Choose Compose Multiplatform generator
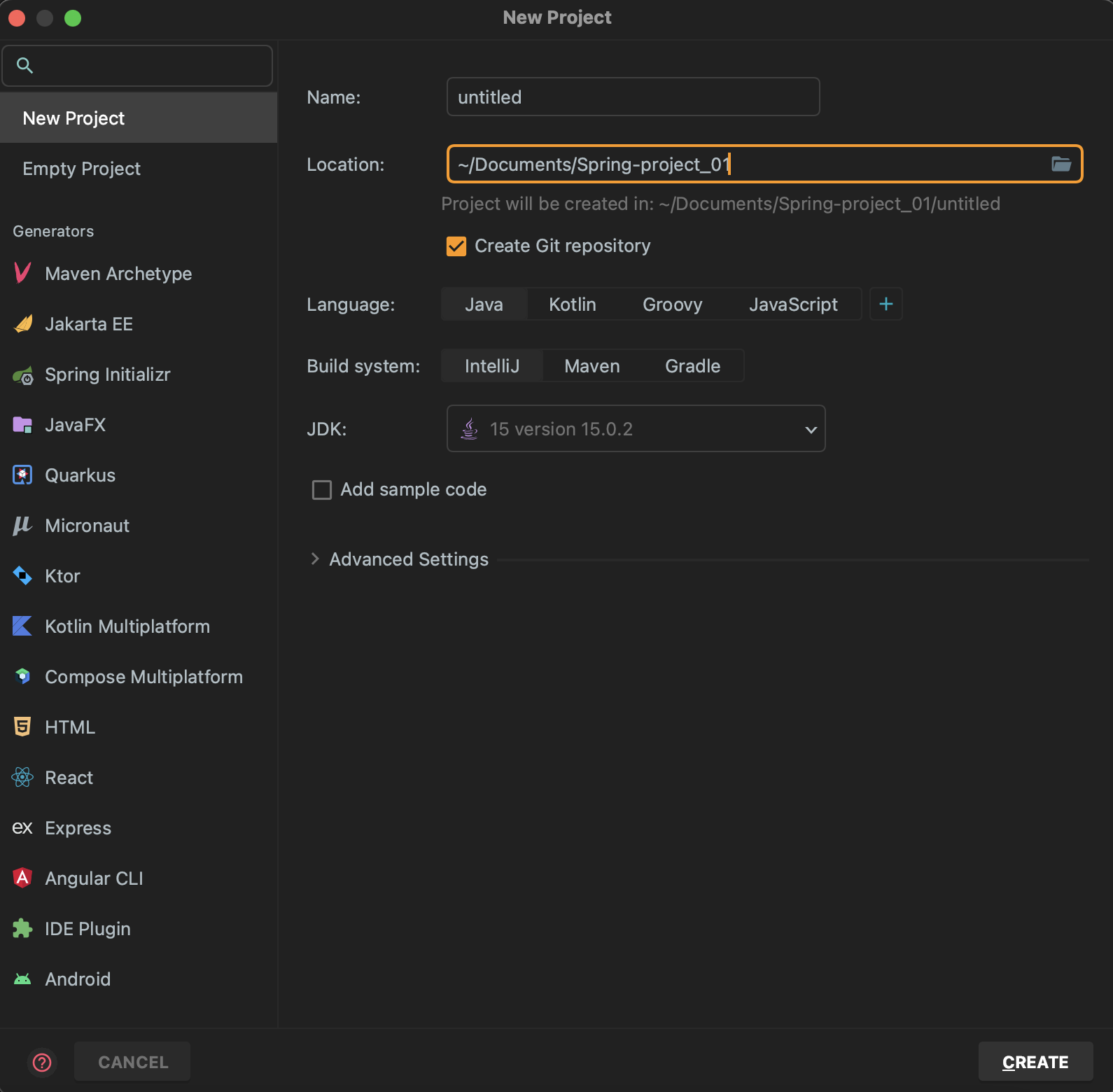 point(139,677)
